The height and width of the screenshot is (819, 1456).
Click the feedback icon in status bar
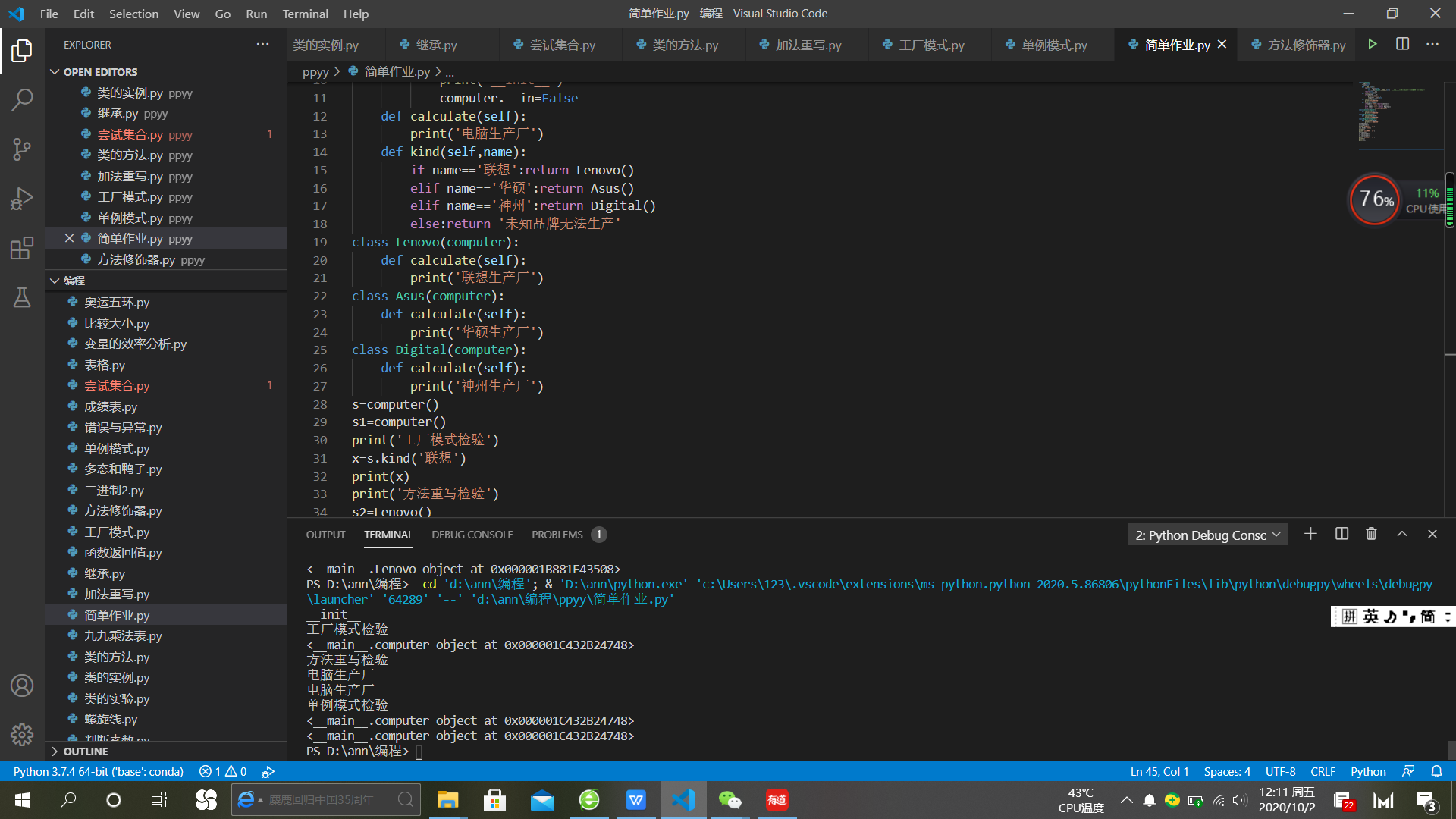pos(1408,771)
